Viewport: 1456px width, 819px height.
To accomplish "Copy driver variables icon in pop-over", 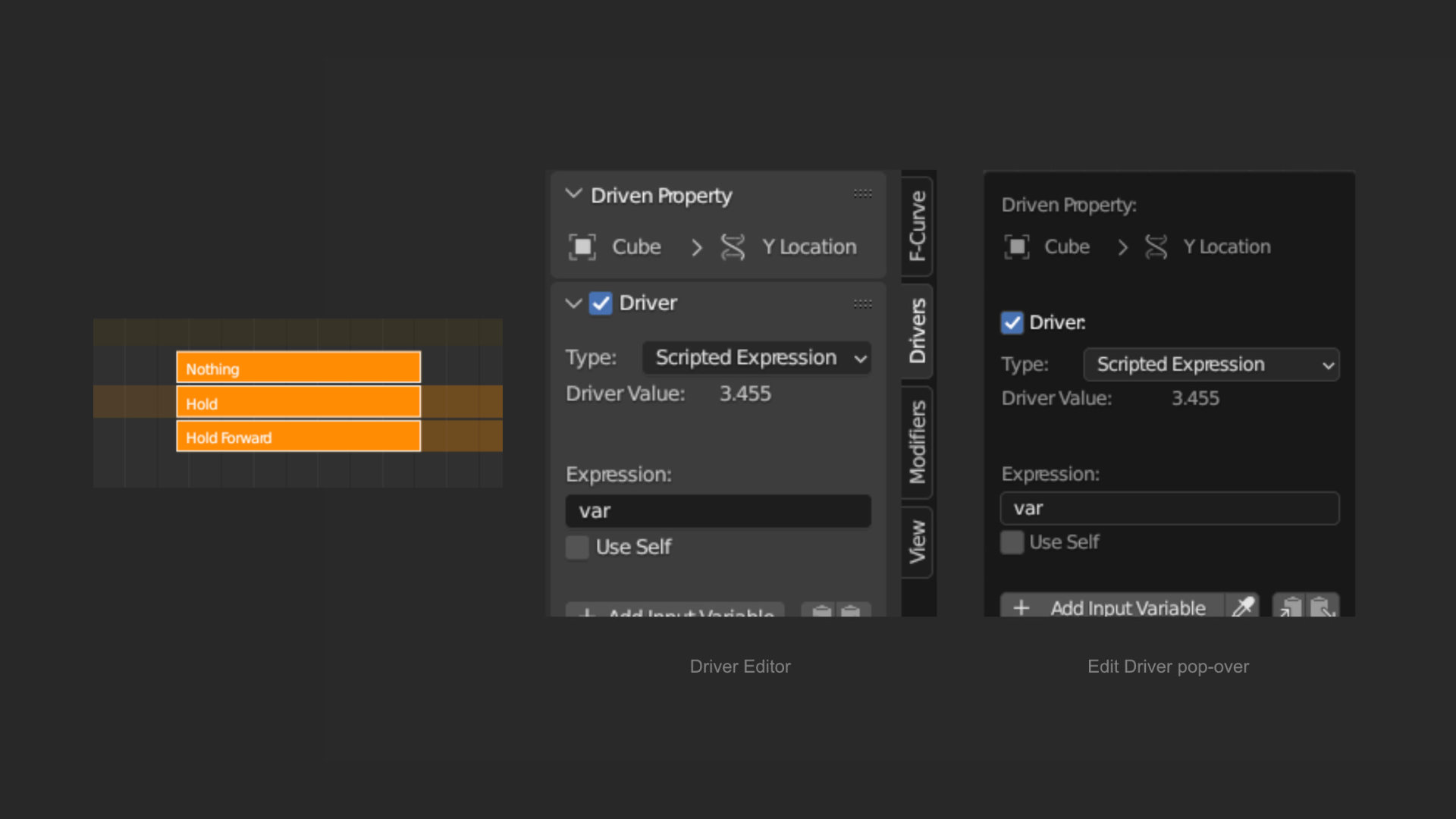I will click(1290, 607).
